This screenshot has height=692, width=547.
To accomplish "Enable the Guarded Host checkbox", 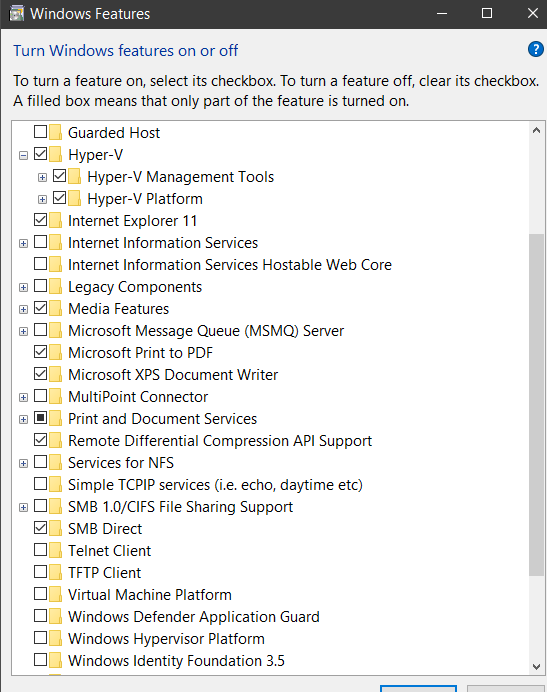I will click(41, 132).
